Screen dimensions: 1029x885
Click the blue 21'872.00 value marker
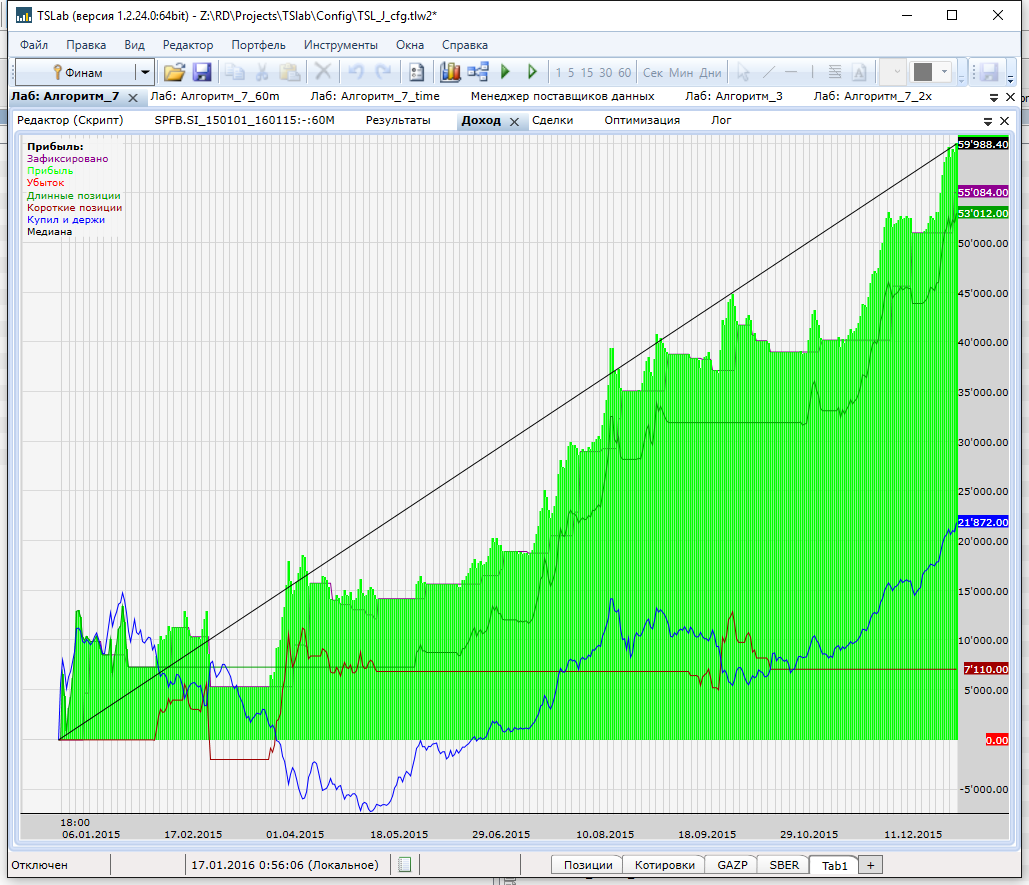tap(982, 522)
